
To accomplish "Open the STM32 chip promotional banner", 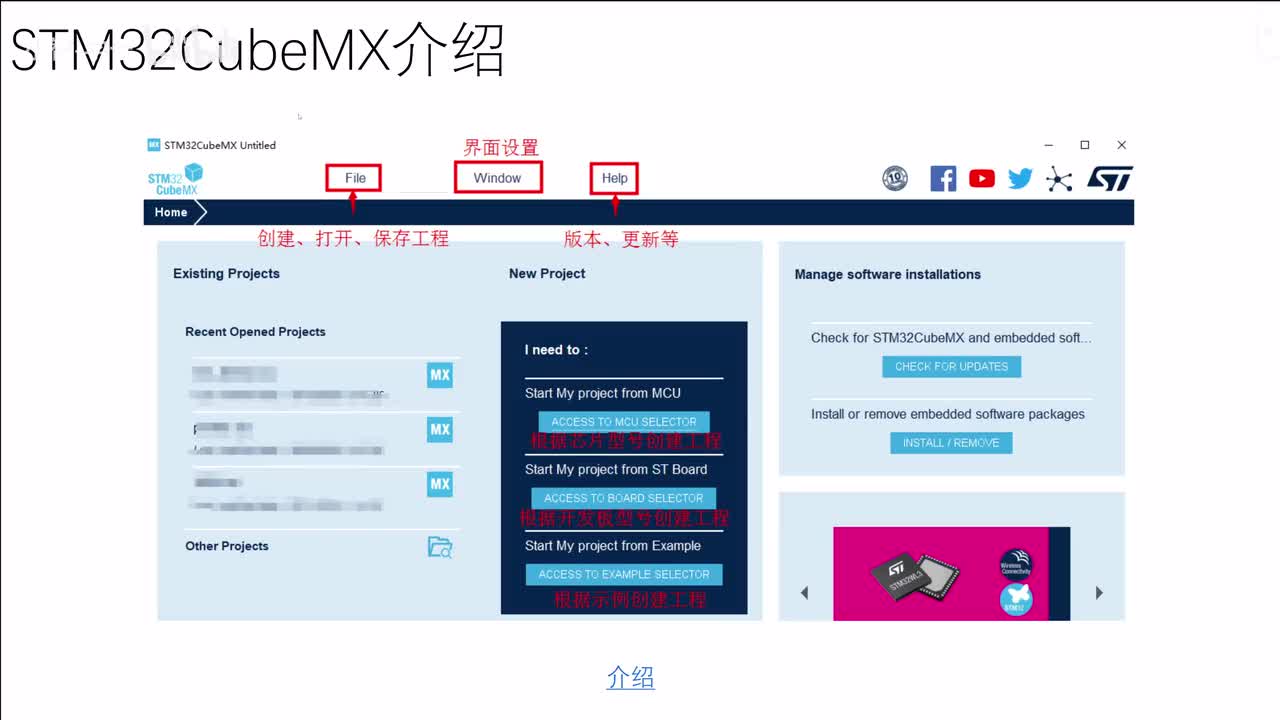I will click(951, 574).
